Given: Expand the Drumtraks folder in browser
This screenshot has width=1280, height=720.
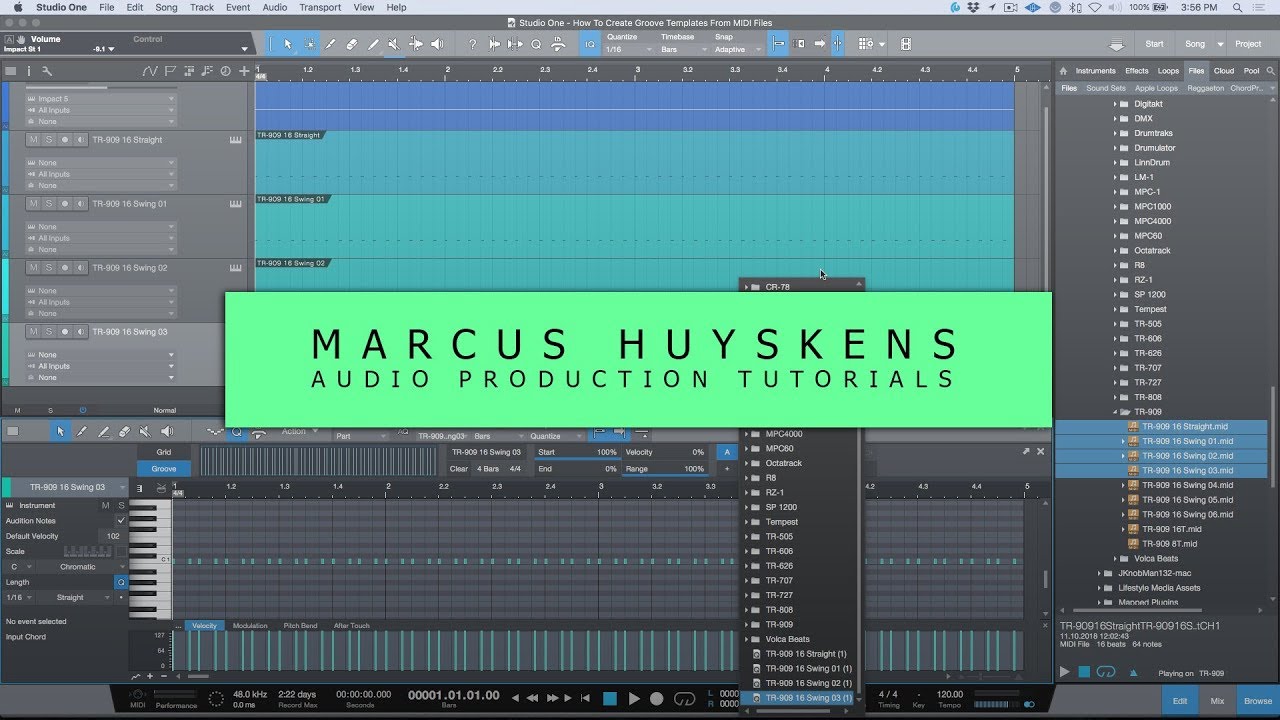Looking at the screenshot, I should tap(1115, 133).
